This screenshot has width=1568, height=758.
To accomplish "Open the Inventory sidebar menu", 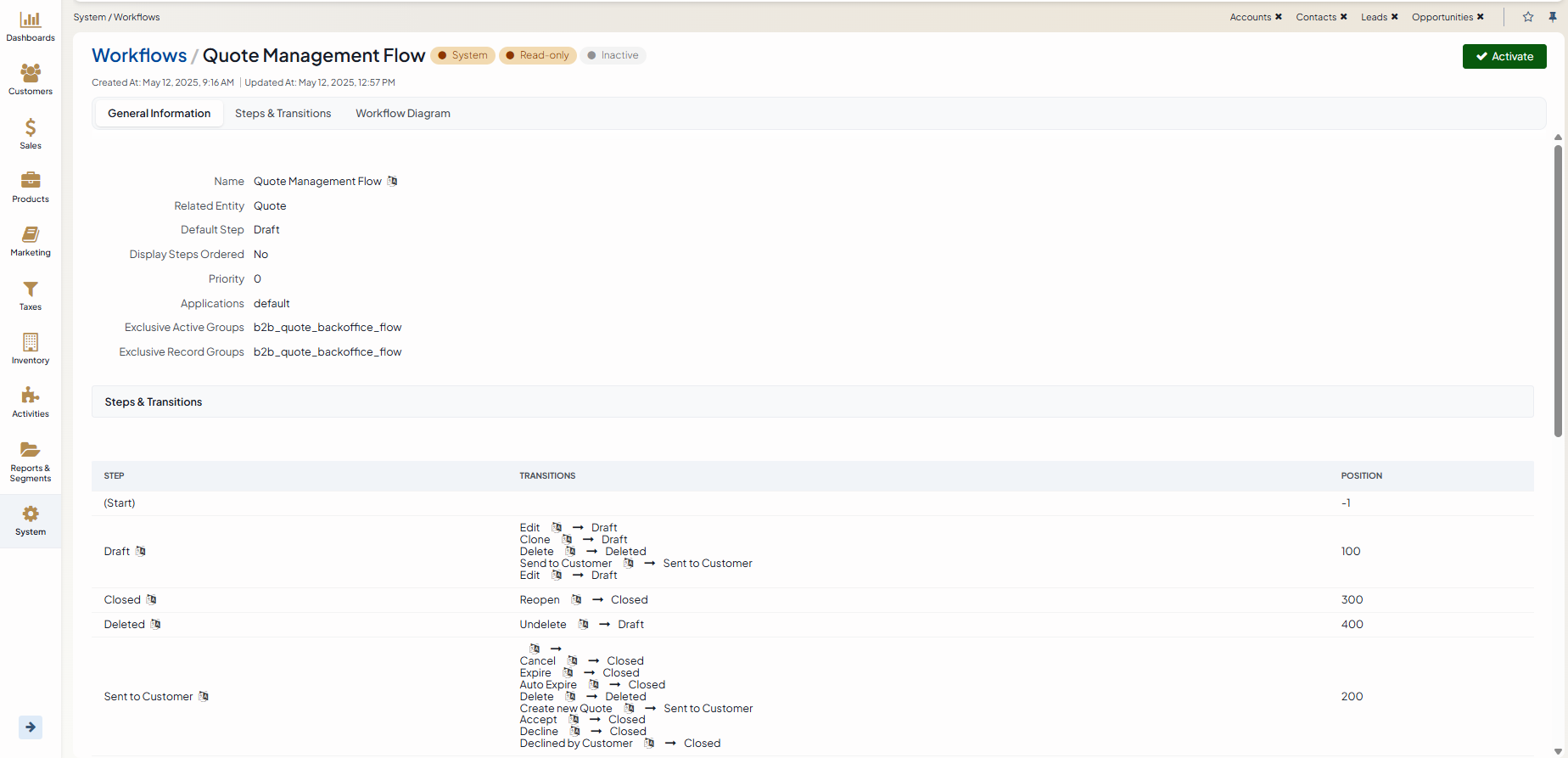I will tap(31, 349).
